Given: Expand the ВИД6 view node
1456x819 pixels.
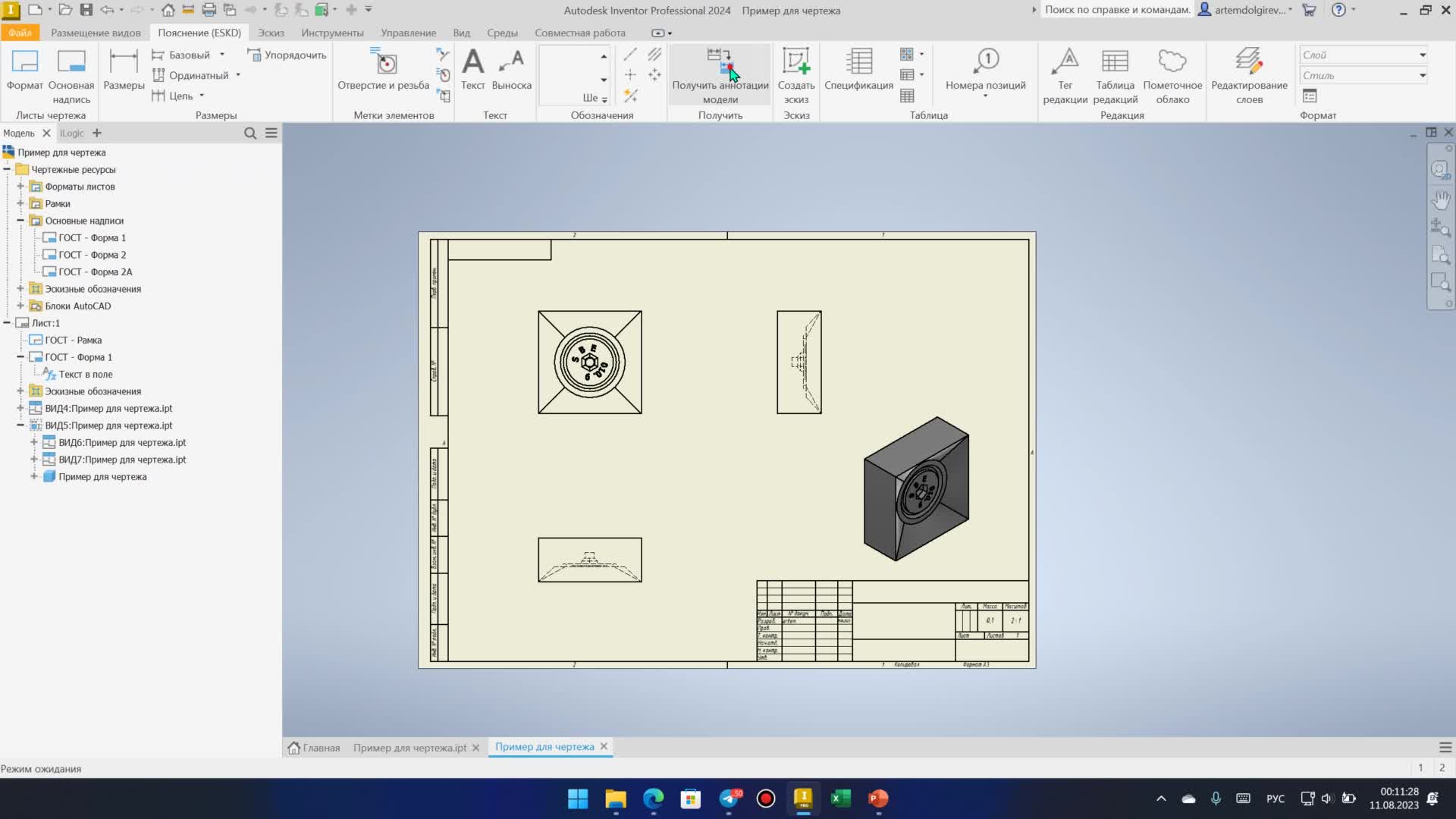Looking at the screenshot, I should click(x=34, y=443).
